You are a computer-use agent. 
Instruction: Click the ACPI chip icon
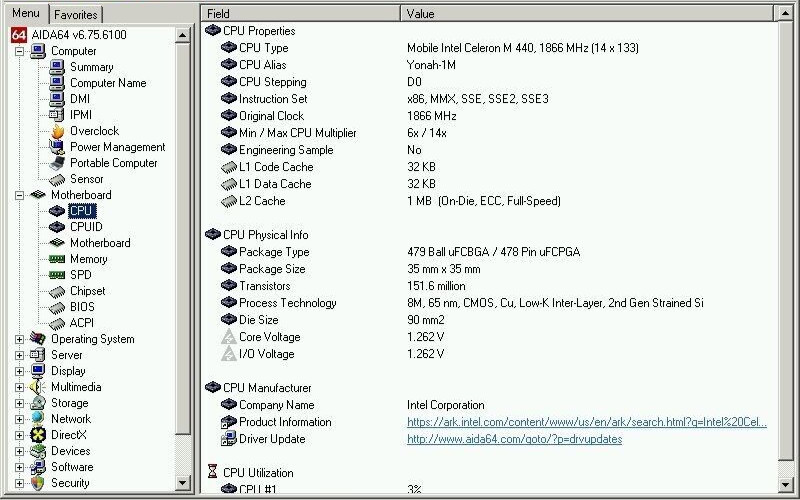pos(57,323)
